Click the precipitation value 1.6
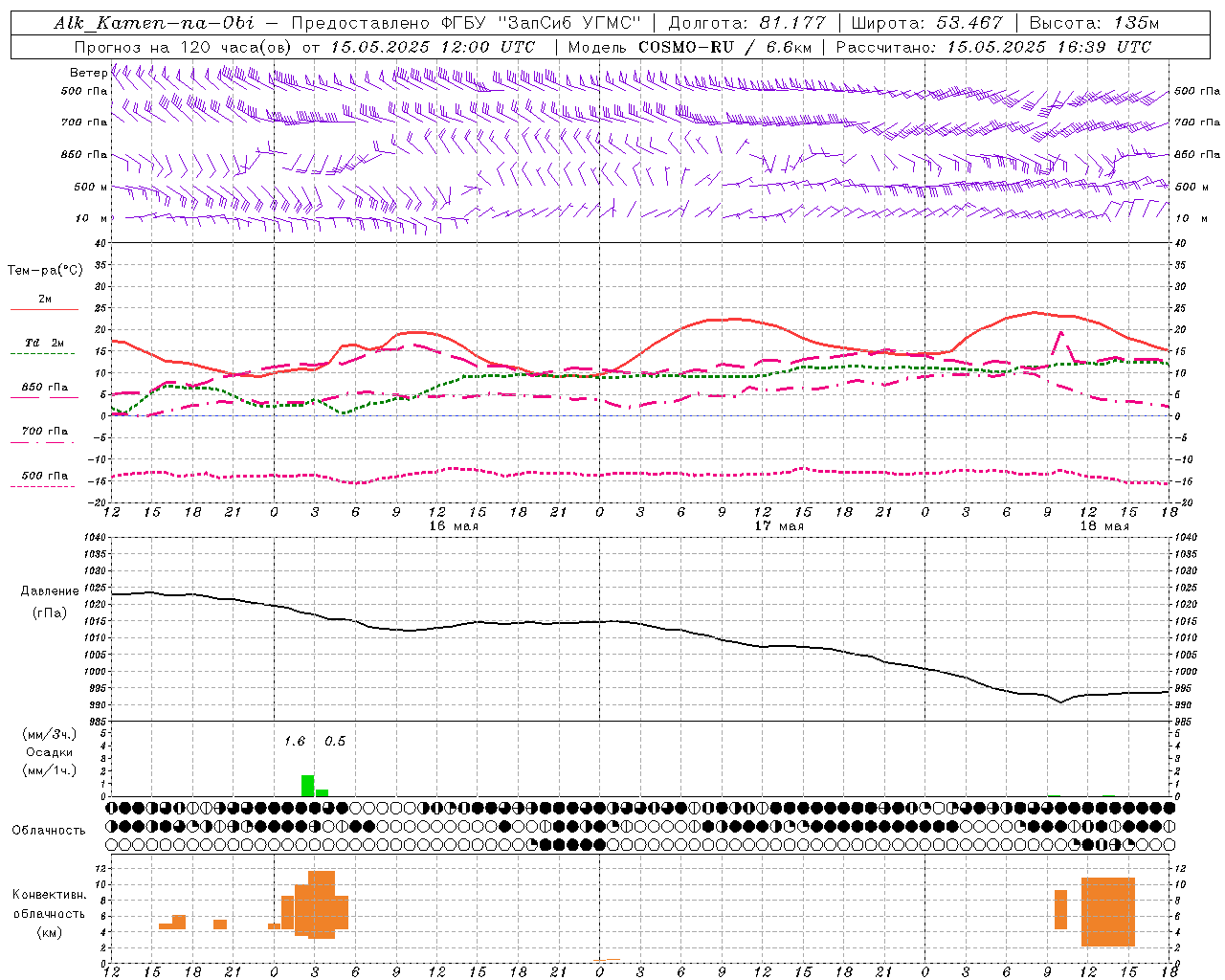 pyautogui.click(x=295, y=742)
